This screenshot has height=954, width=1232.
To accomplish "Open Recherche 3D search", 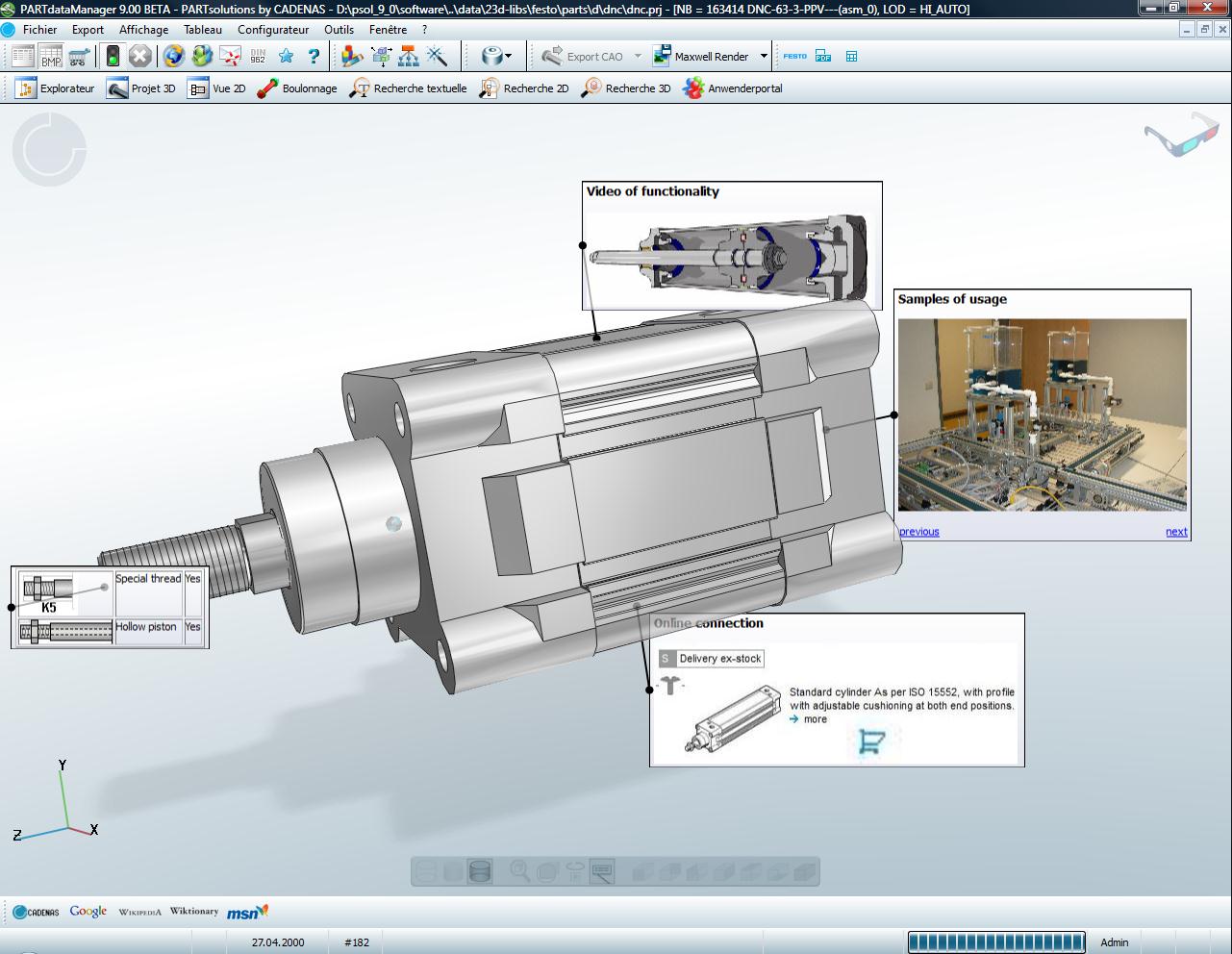I will pyautogui.click(x=626, y=88).
